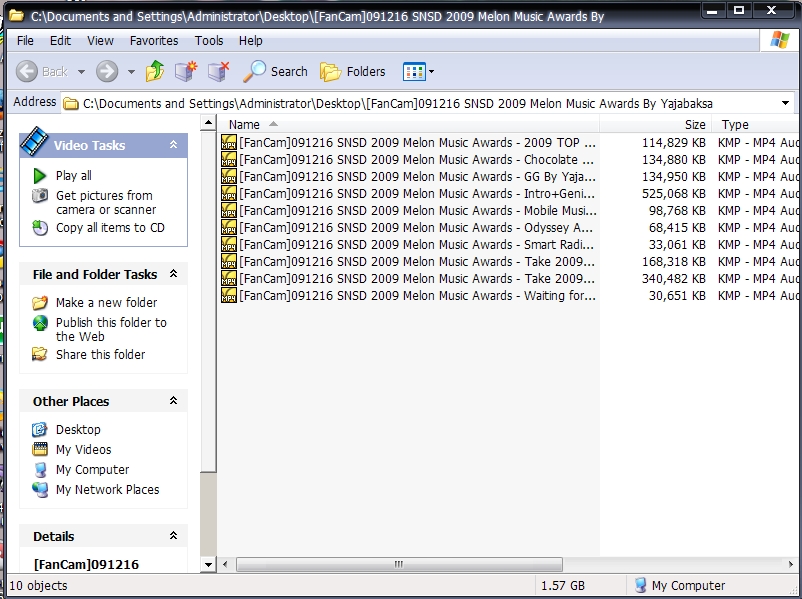Sort files by the Size column header
Viewport: 802px width, 599px height.
(656, 124)
